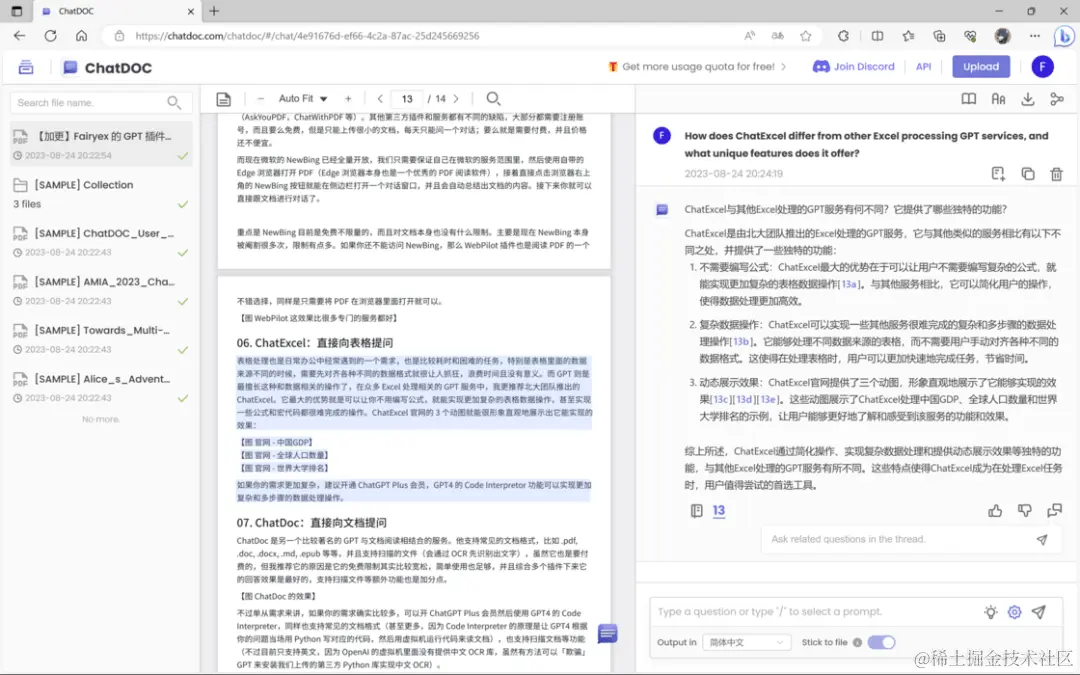Open search within the PDF document

point(493,98)
